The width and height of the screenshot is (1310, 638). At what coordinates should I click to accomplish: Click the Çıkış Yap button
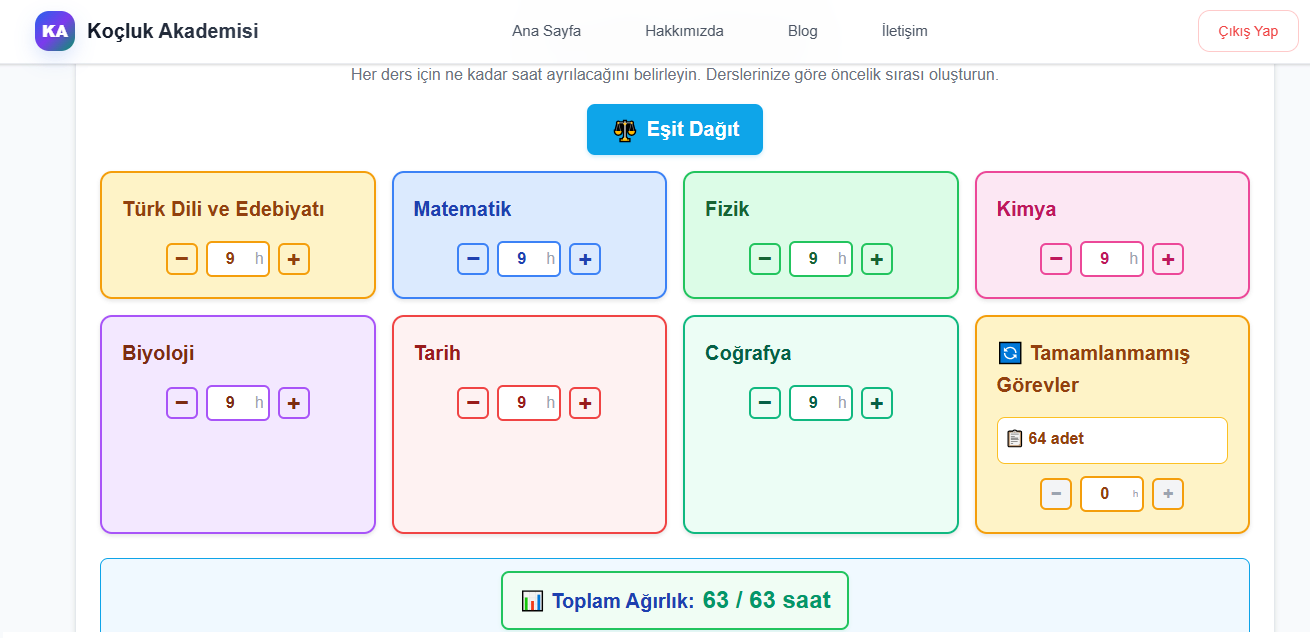pyautogui.click(x=1248, y=31)
